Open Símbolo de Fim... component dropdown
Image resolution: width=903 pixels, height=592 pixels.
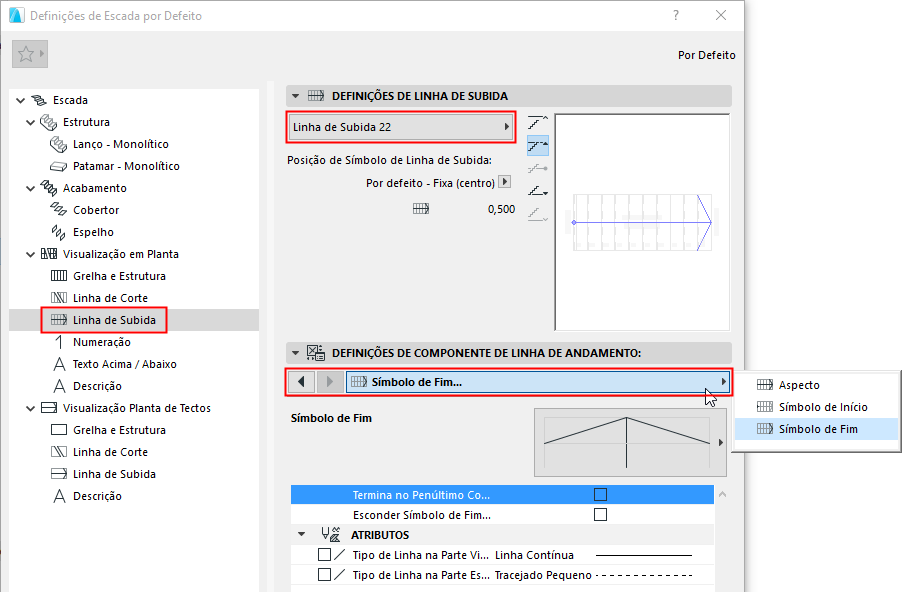(x=537, y=382)
